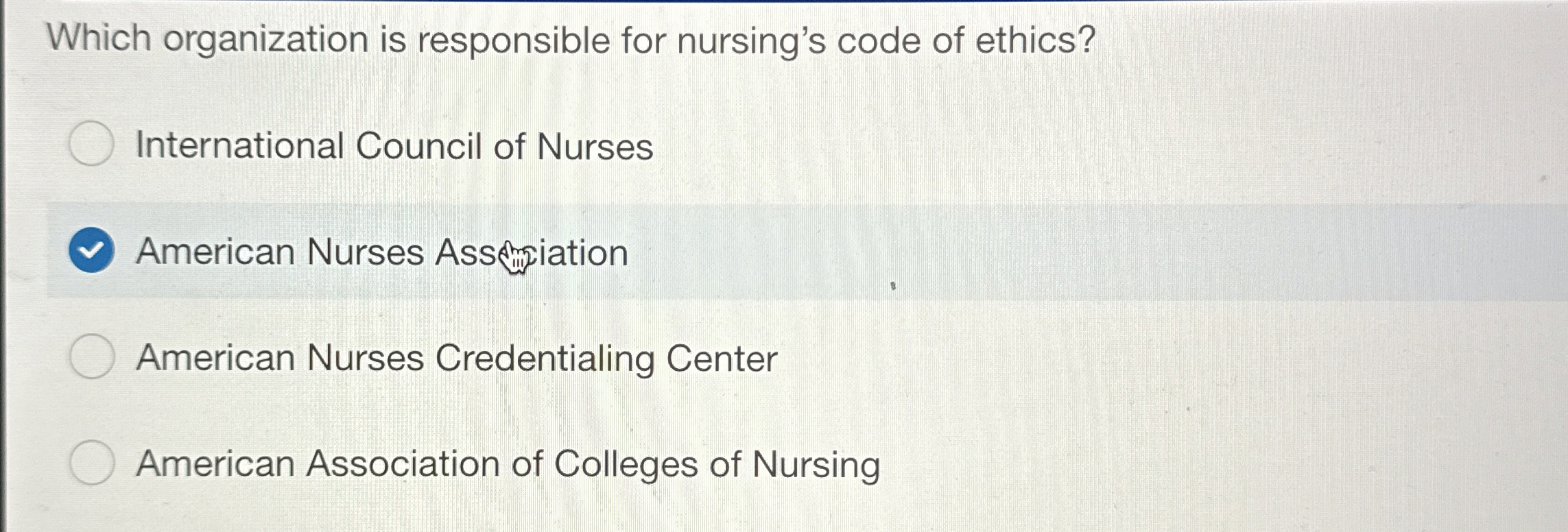Choose the American Nurses Credentialing Center radio circle
The width and height of the screenshot is (1568, 532).
coord(91,357)
